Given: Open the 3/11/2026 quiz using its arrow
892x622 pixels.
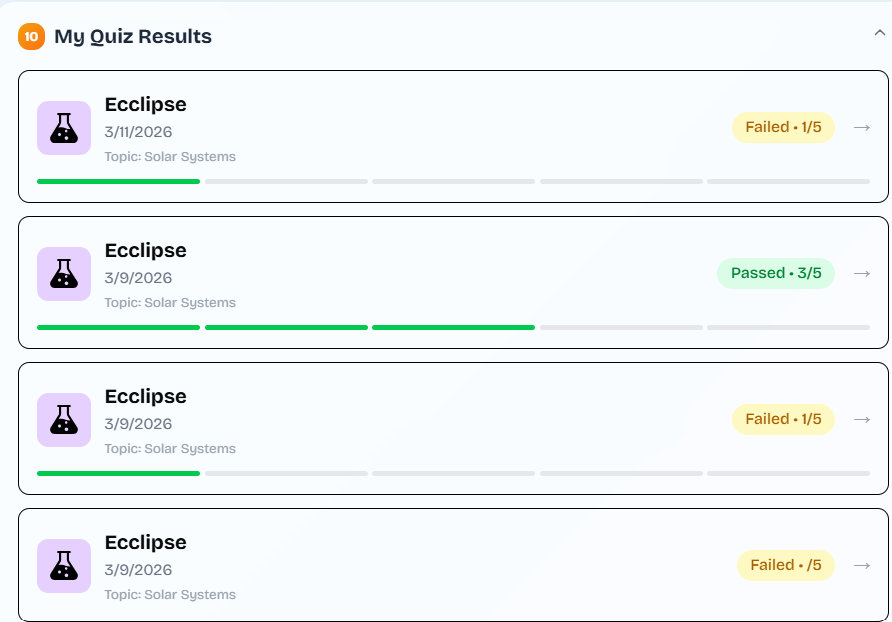Looking at the screenshot, I should [x=862, y=127].
